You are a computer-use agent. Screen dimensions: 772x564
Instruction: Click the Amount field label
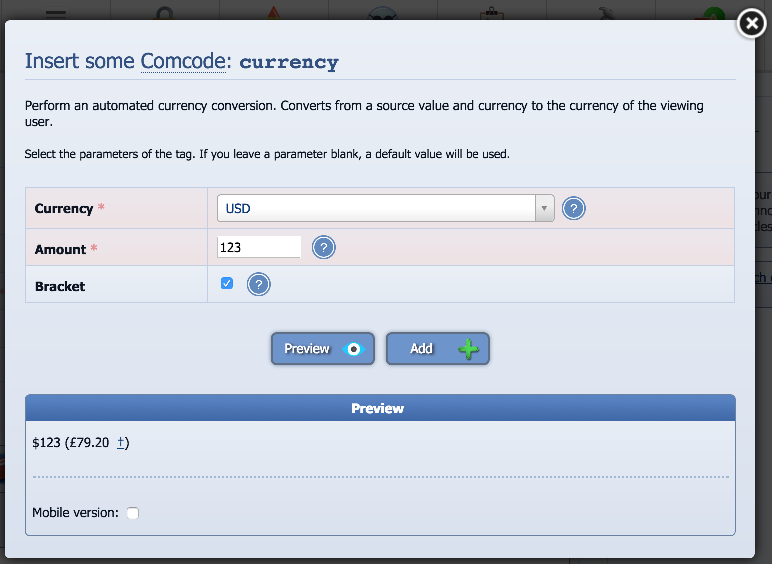[60, 250]
